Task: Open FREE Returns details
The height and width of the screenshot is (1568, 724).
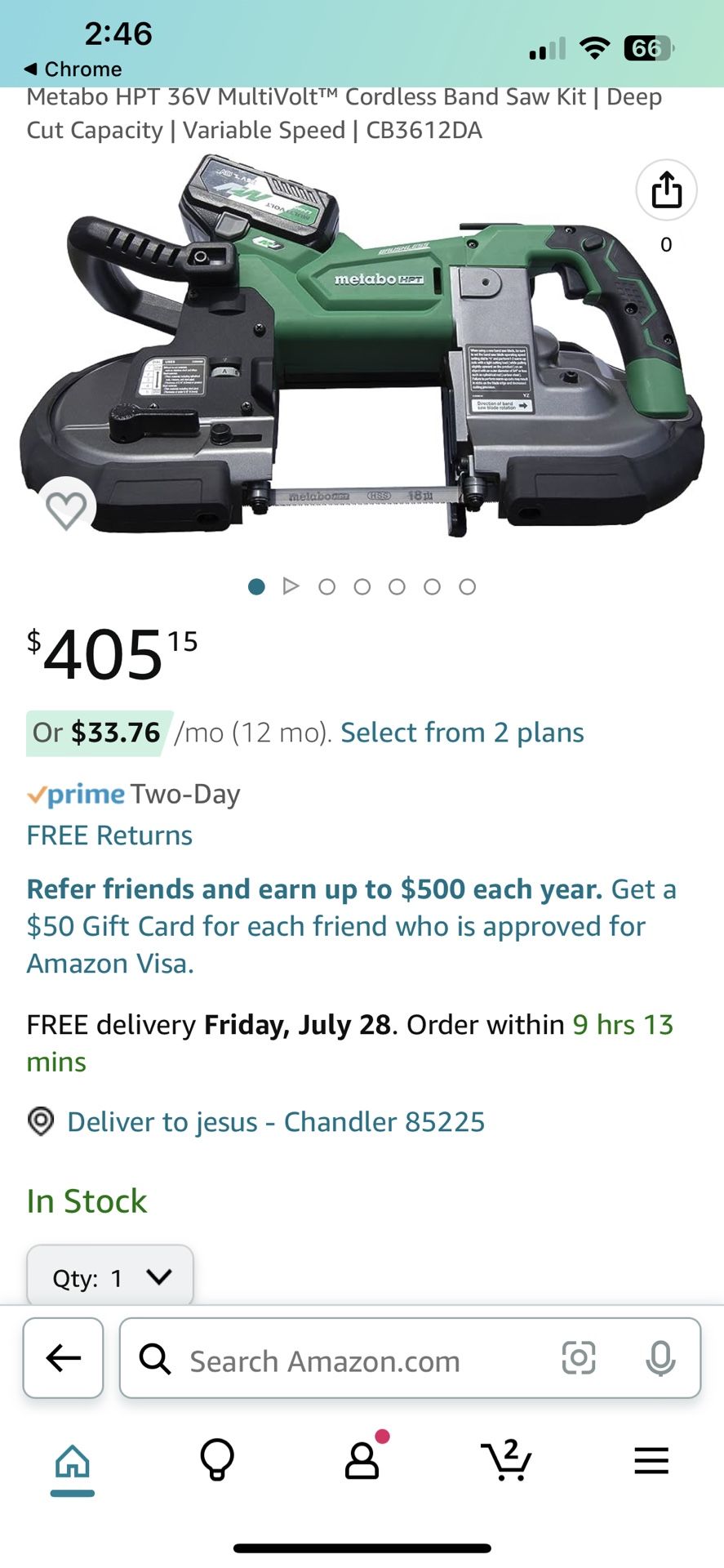Action: pyautogui.click(x=109, y=835)
